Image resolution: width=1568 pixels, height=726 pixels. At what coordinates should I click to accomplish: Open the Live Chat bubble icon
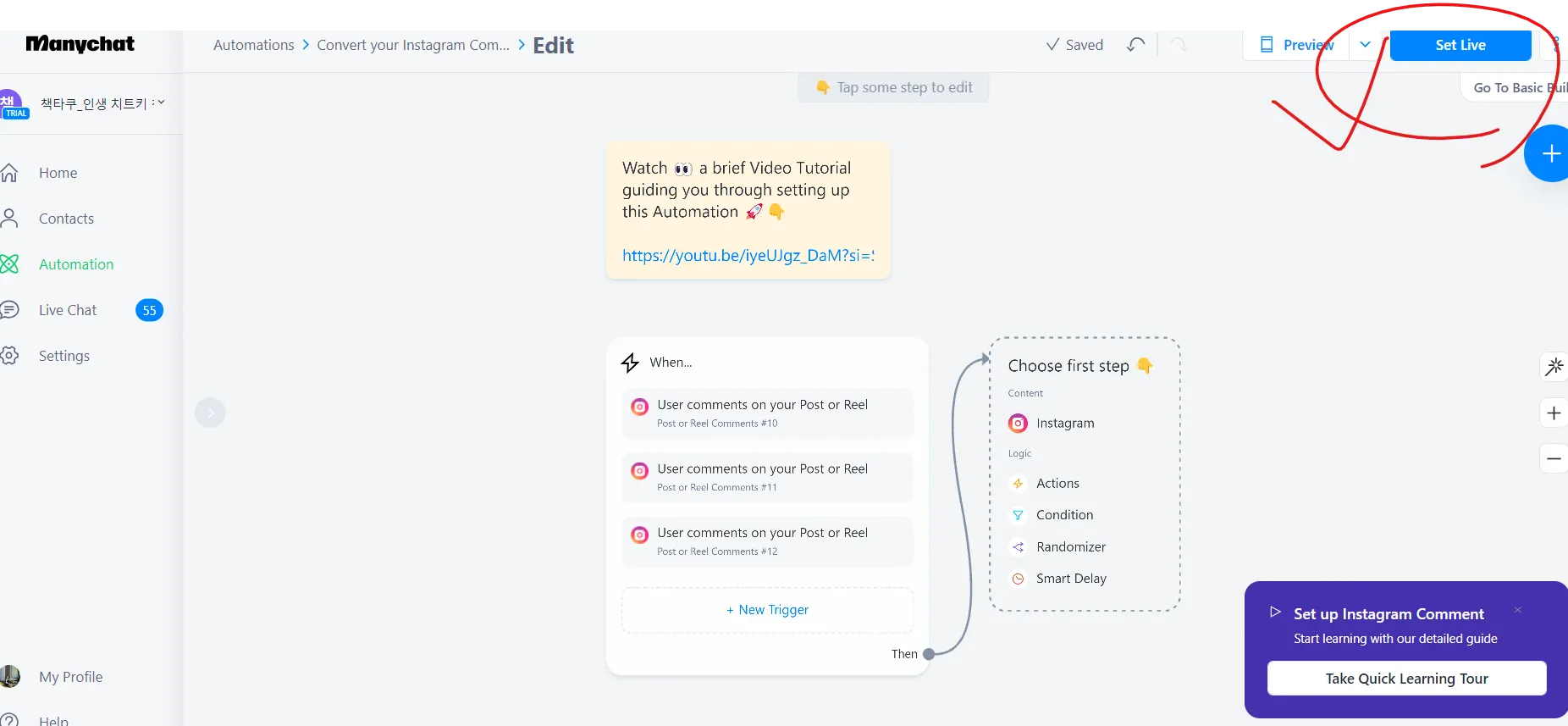[9, 310]
